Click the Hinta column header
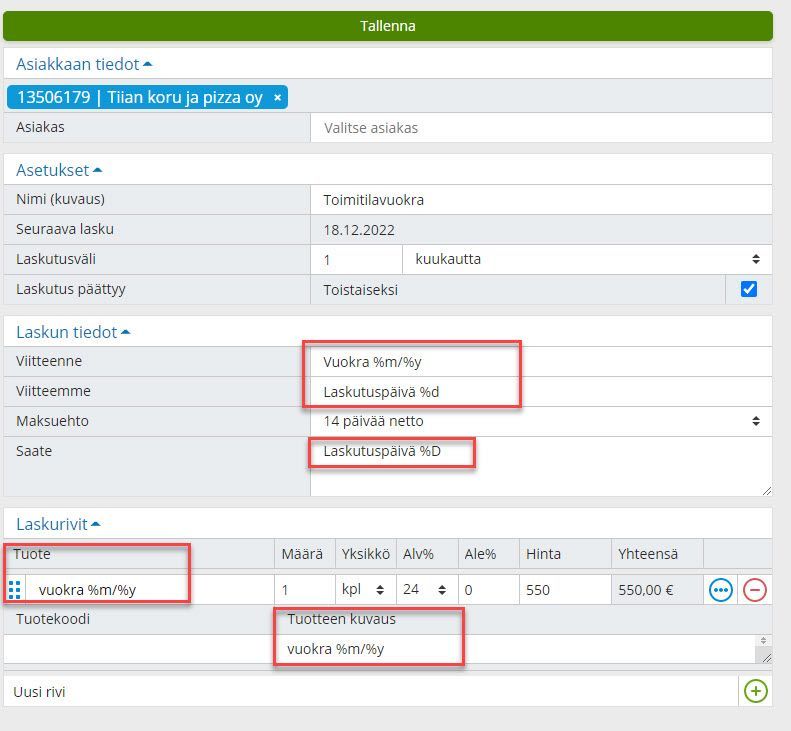Screen dimensions: 791x731 pos(543,554)
